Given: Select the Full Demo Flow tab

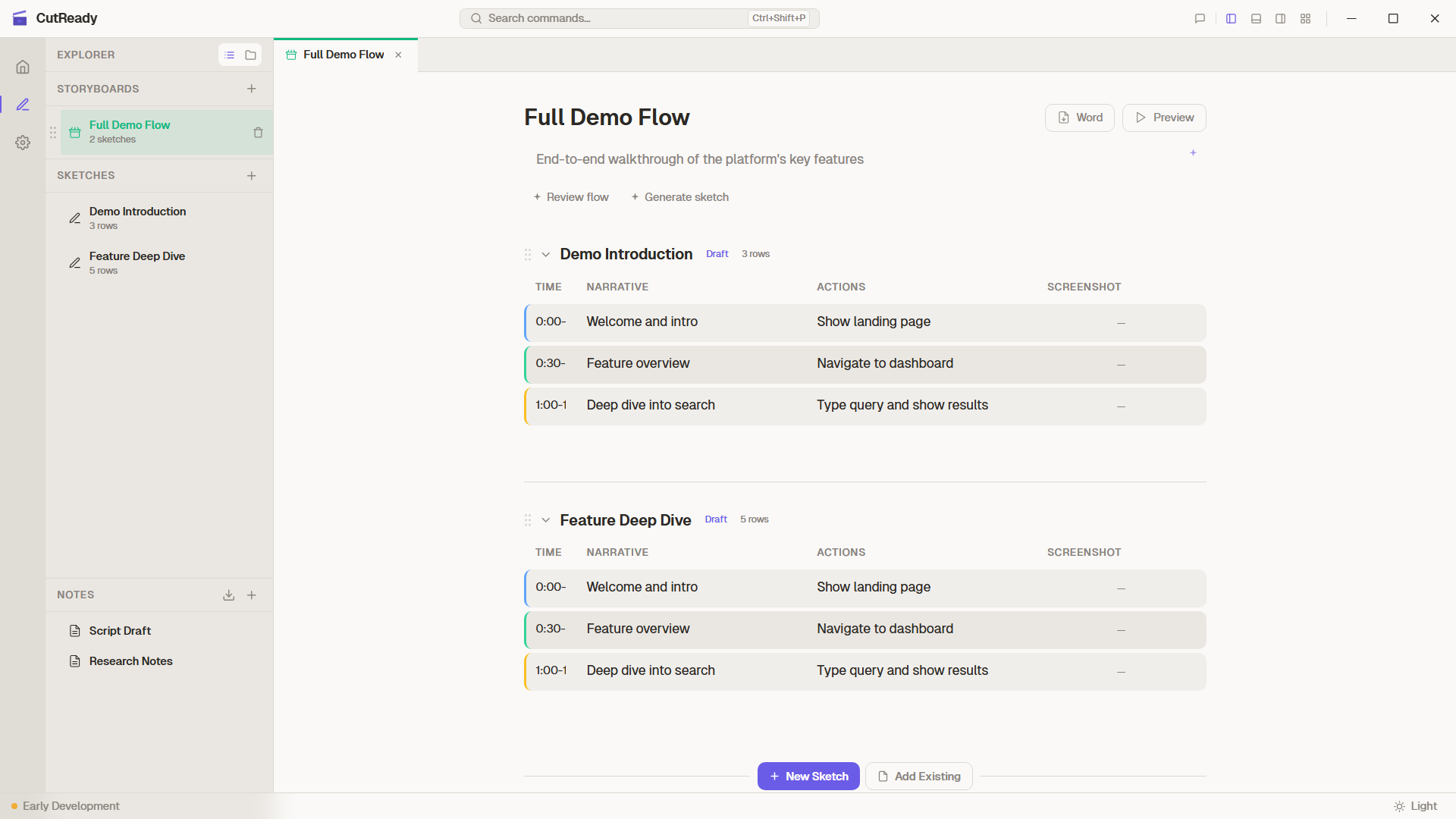Looking at the screenshot, I should [x=343, y=55].
